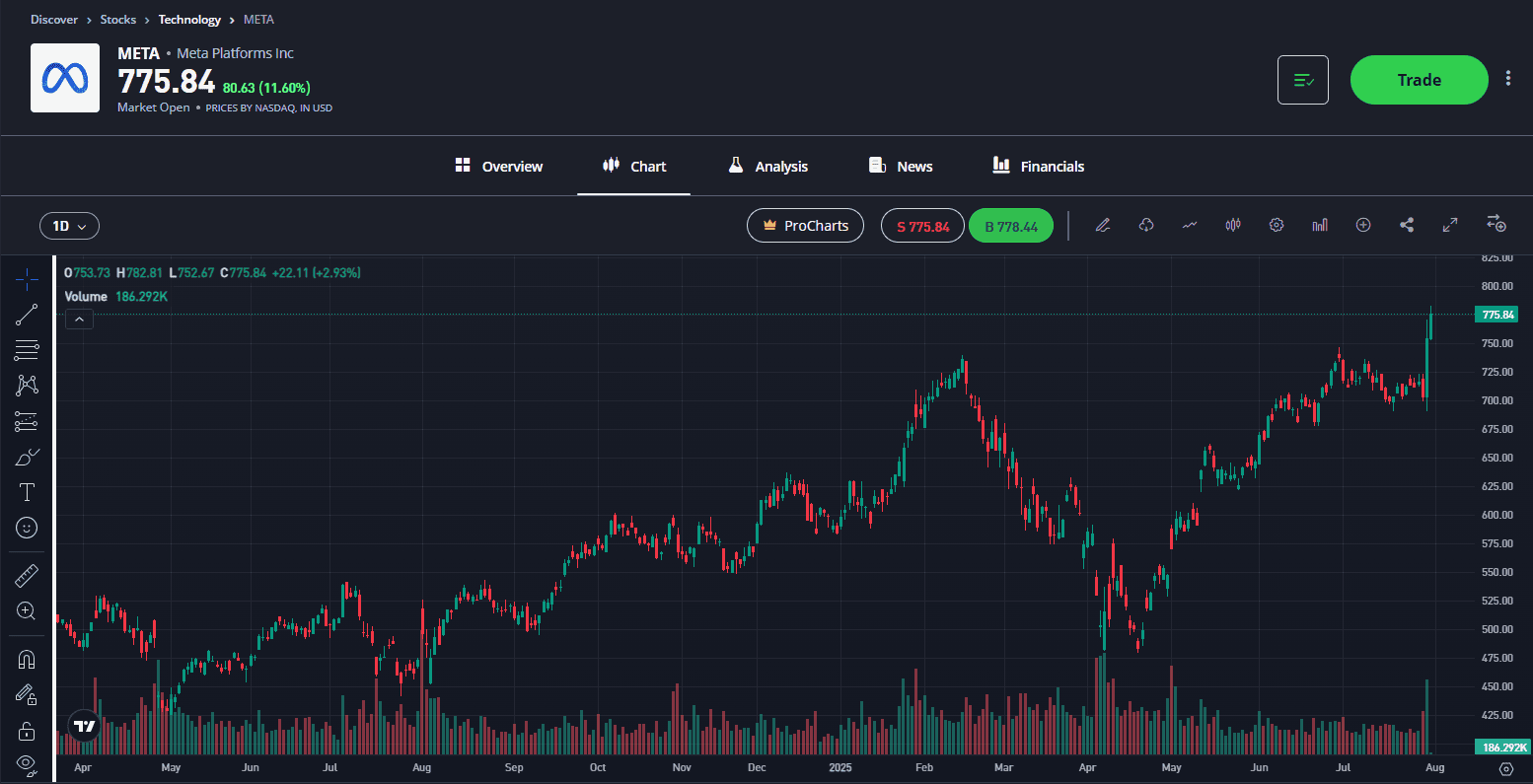Screen dimensions: 1533x784
Task: Click the add-to-trade arrows icon
Action: click(1496, 224)
